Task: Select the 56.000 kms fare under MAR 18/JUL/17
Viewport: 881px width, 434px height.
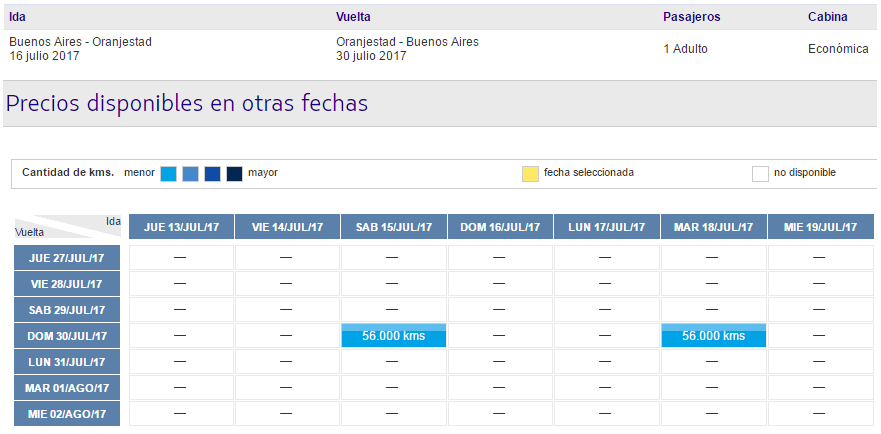Action: click(714, 336)
